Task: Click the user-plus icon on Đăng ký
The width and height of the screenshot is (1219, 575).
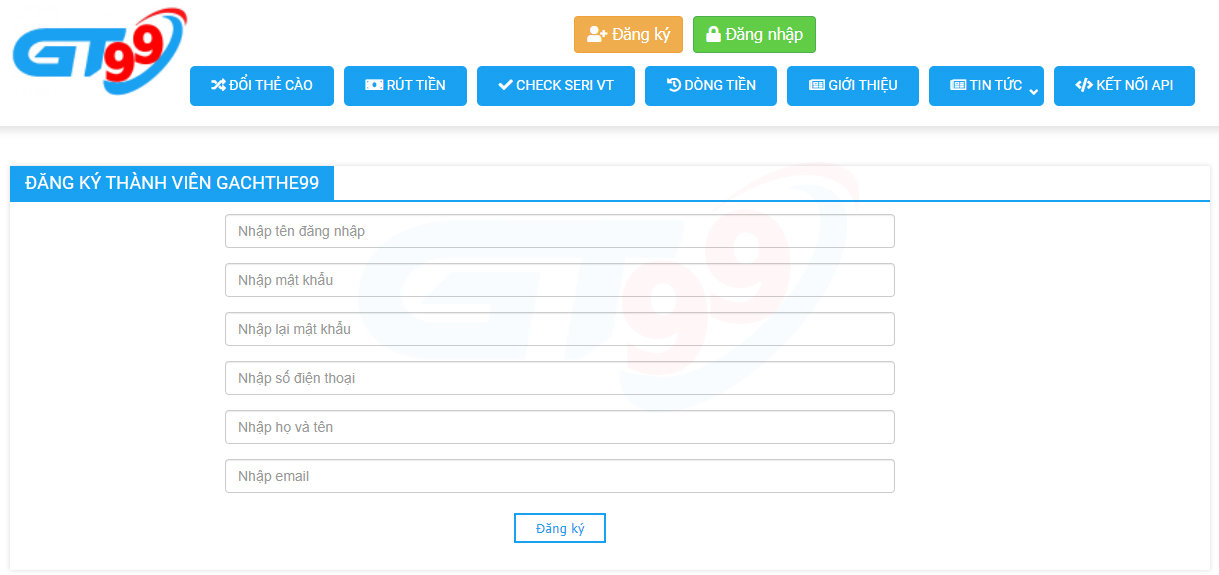Action: click(x=597, y=35)
